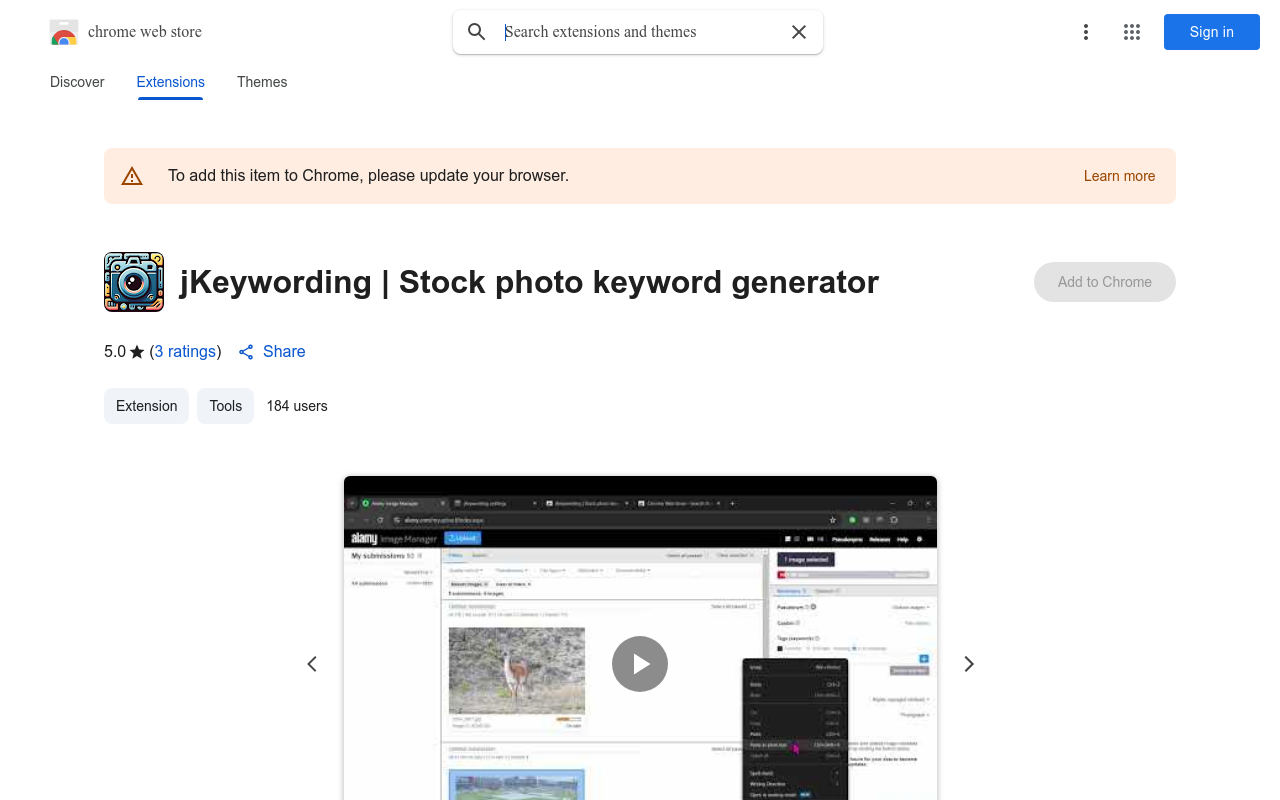Open the Google apps grid

coord(1132,32)
